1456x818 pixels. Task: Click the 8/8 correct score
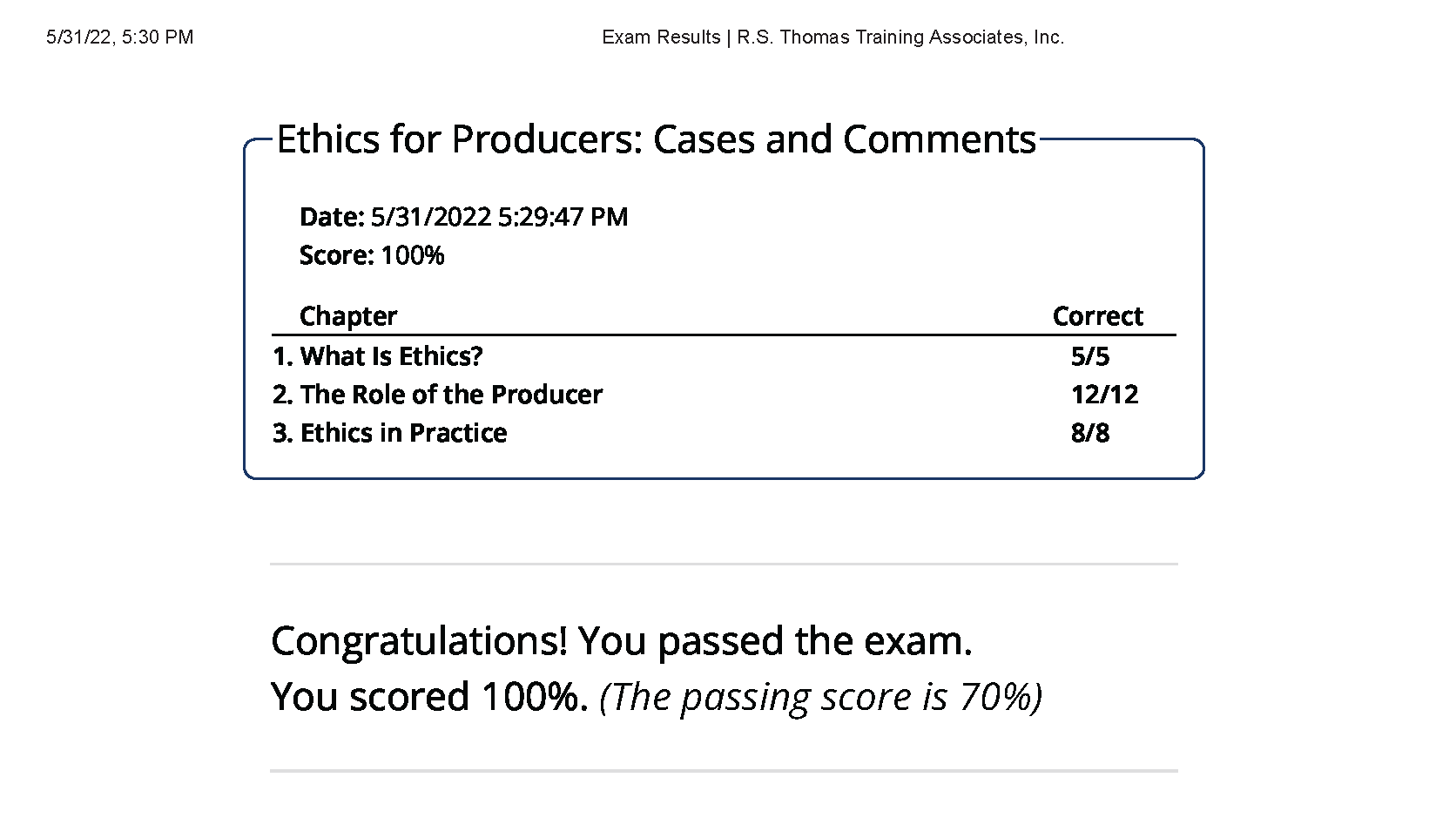click(x=1090, y=433)
